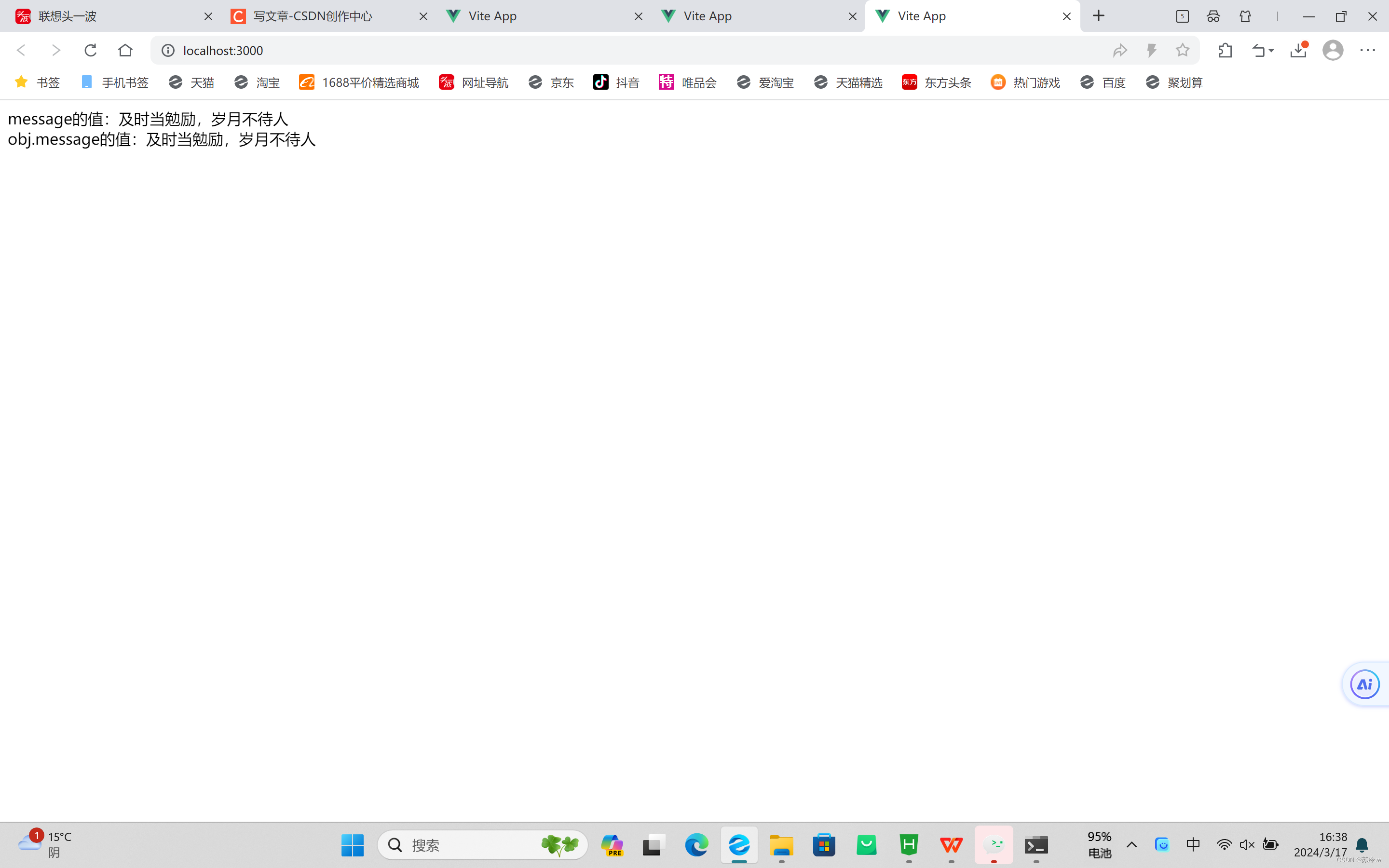The height and width of the screenshot is (868, 1389).
Task: Reload the current page
Action: (x=90, y=51)
